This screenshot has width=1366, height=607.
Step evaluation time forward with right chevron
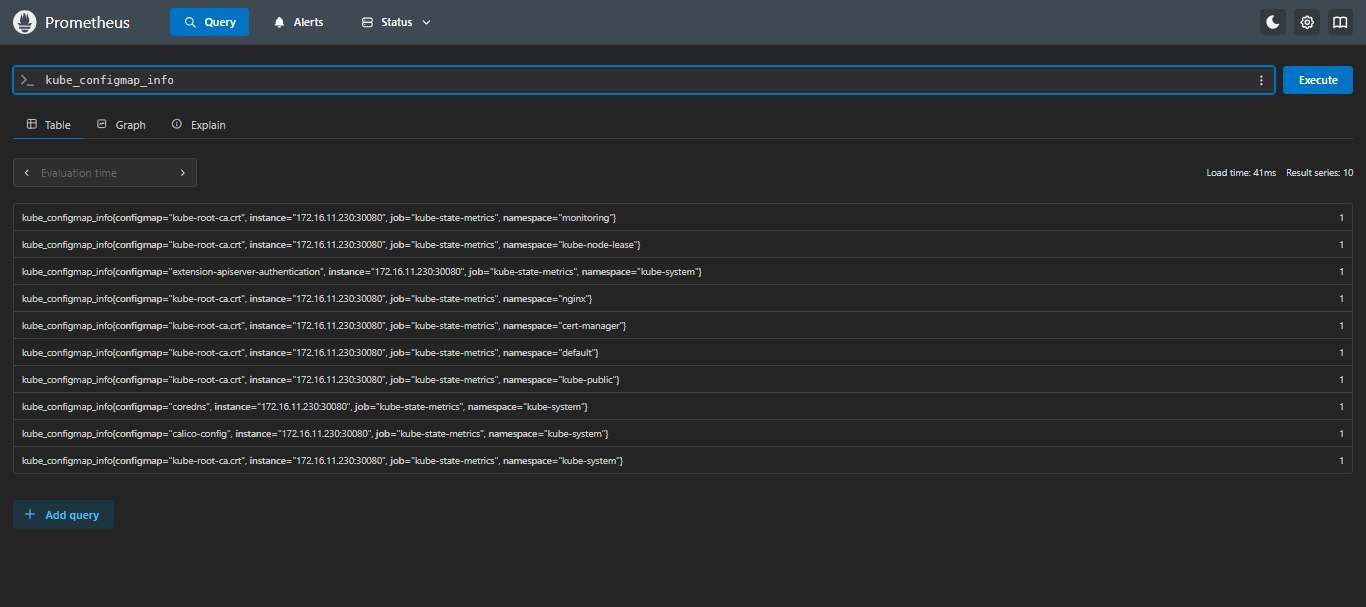click(182, 173)
